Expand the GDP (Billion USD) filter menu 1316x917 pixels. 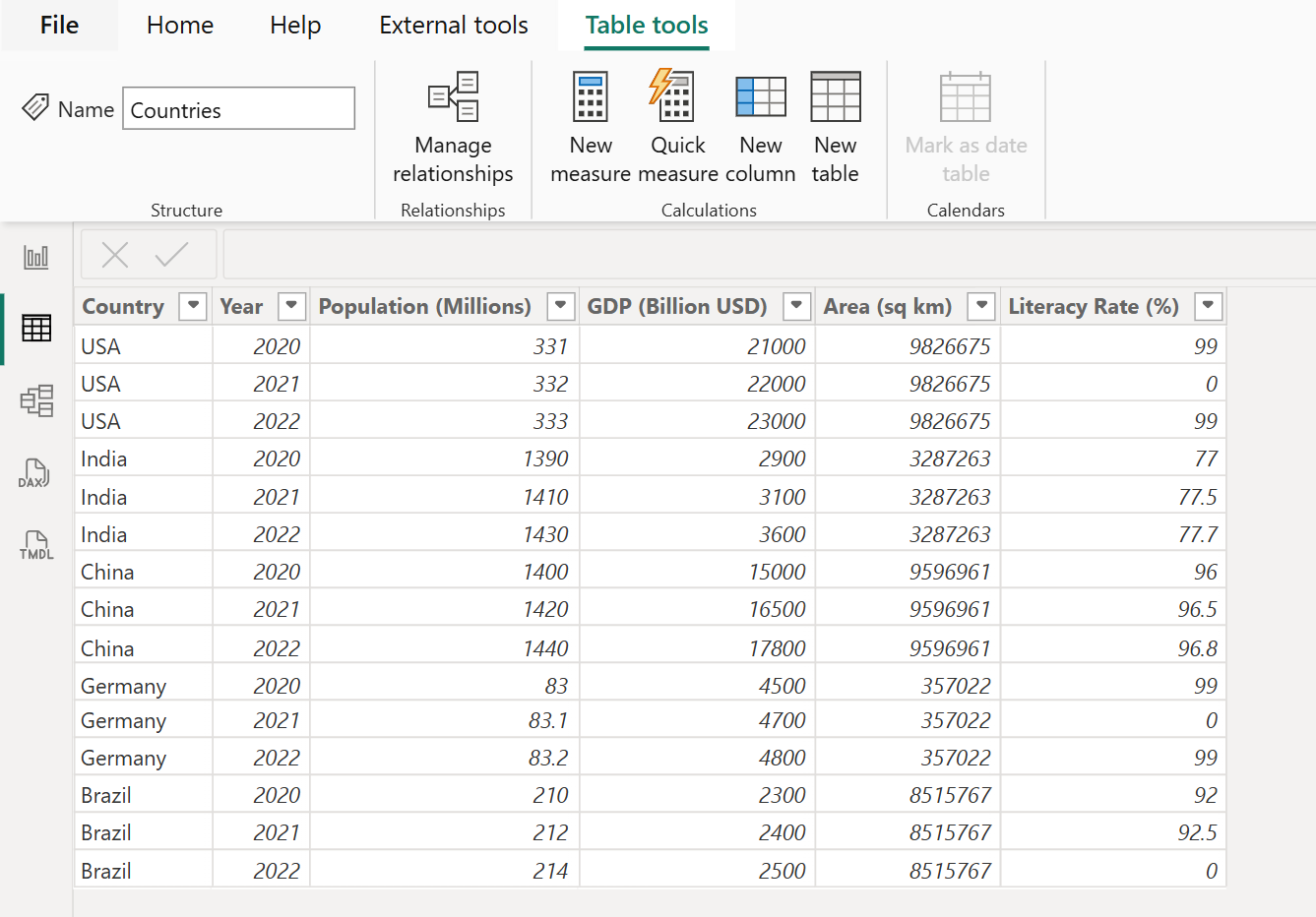point(796,306)
